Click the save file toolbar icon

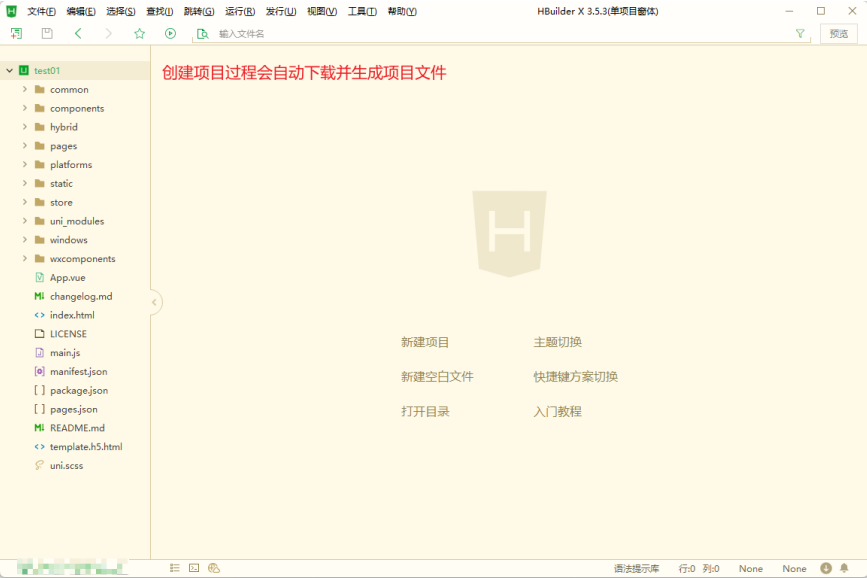pyautogui.click(x=47, y=34)
